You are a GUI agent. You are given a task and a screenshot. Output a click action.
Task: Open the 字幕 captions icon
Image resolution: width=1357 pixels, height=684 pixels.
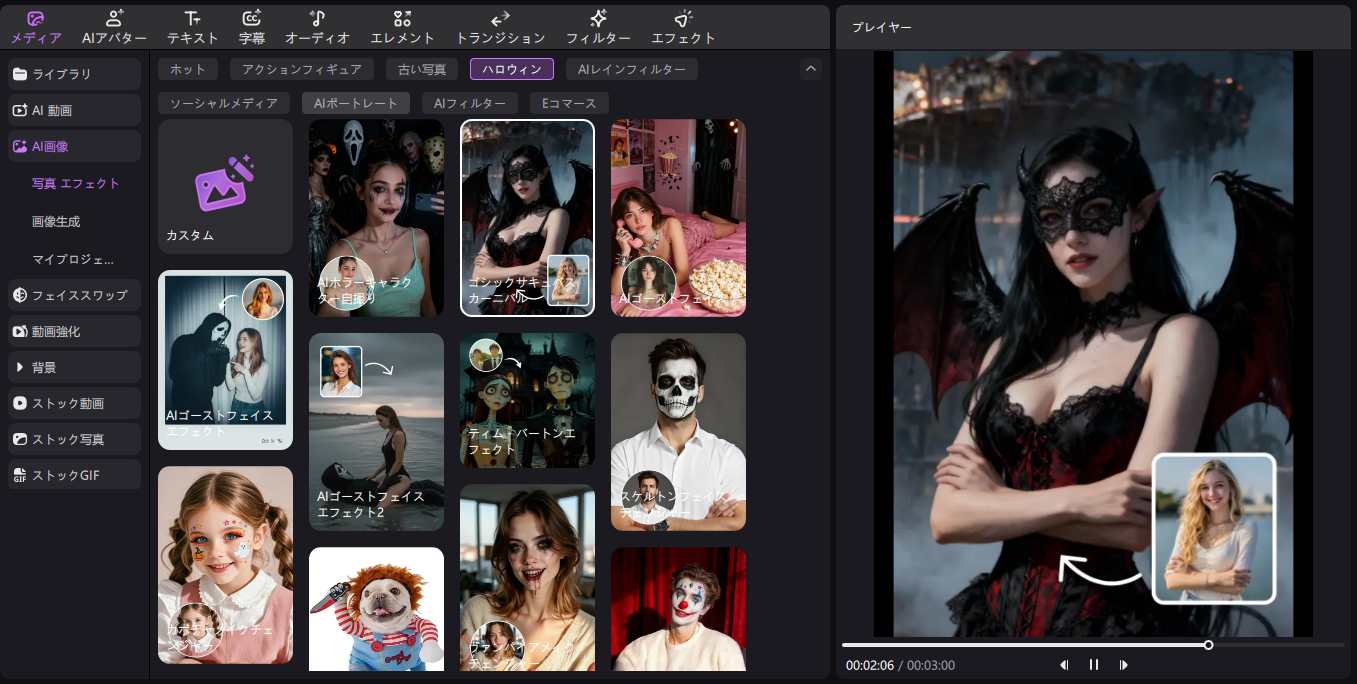pyautogui.click(x=252, y=18)
